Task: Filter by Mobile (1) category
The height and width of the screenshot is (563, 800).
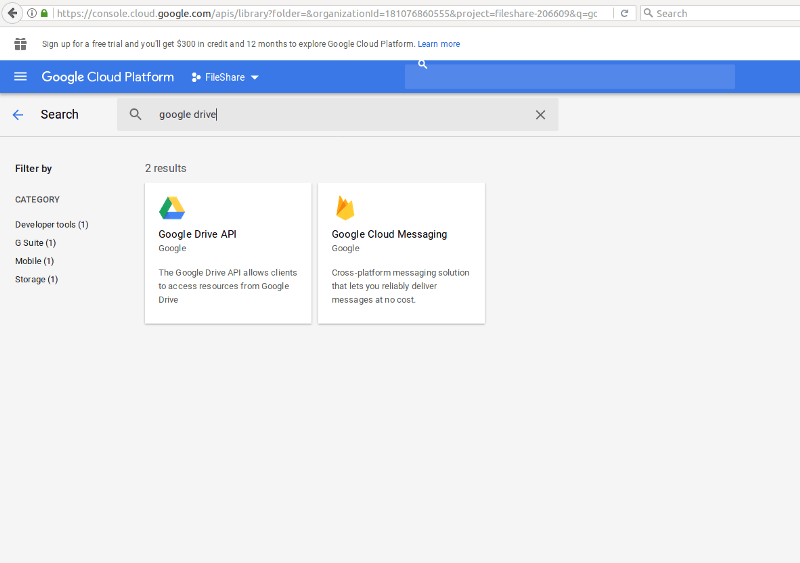Action: 35,261
